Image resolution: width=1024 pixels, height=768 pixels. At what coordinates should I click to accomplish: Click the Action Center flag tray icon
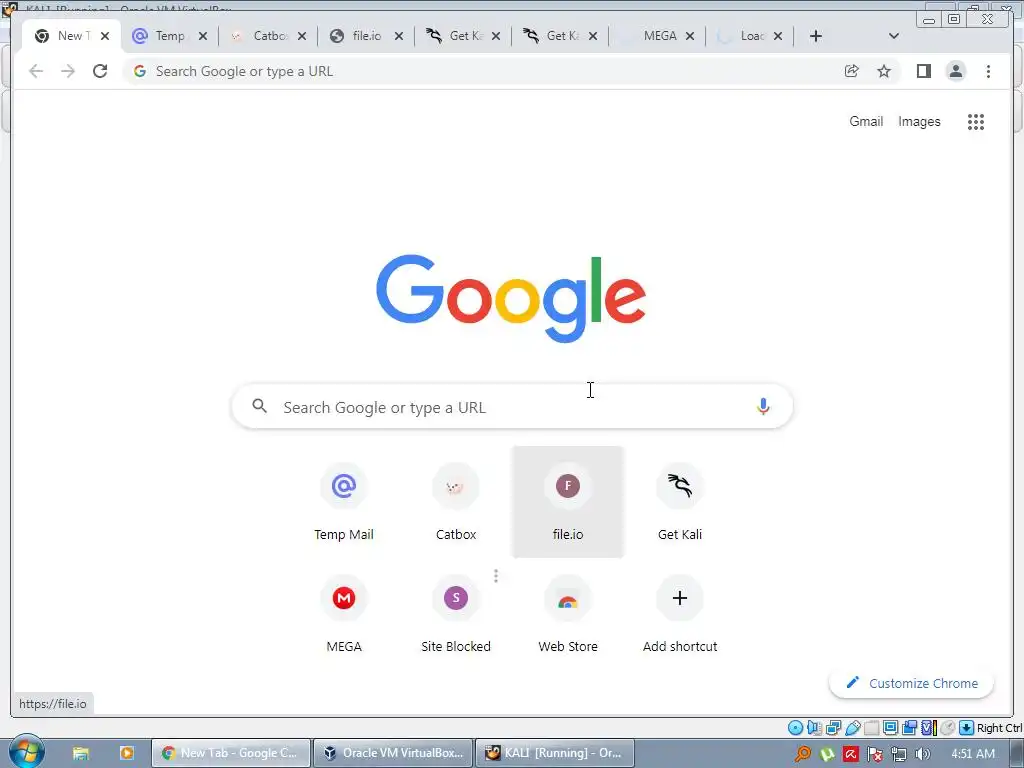coord(874,754)
